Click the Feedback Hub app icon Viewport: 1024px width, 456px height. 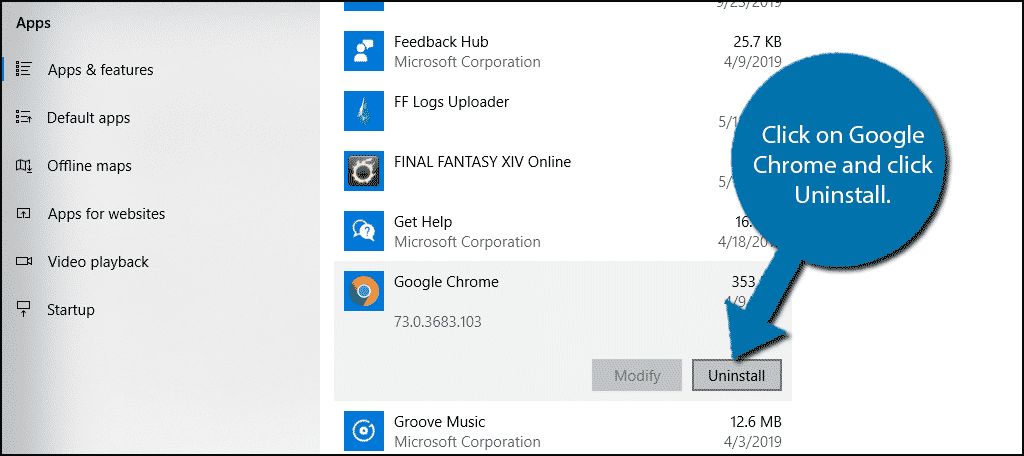(x=364, y=51)
